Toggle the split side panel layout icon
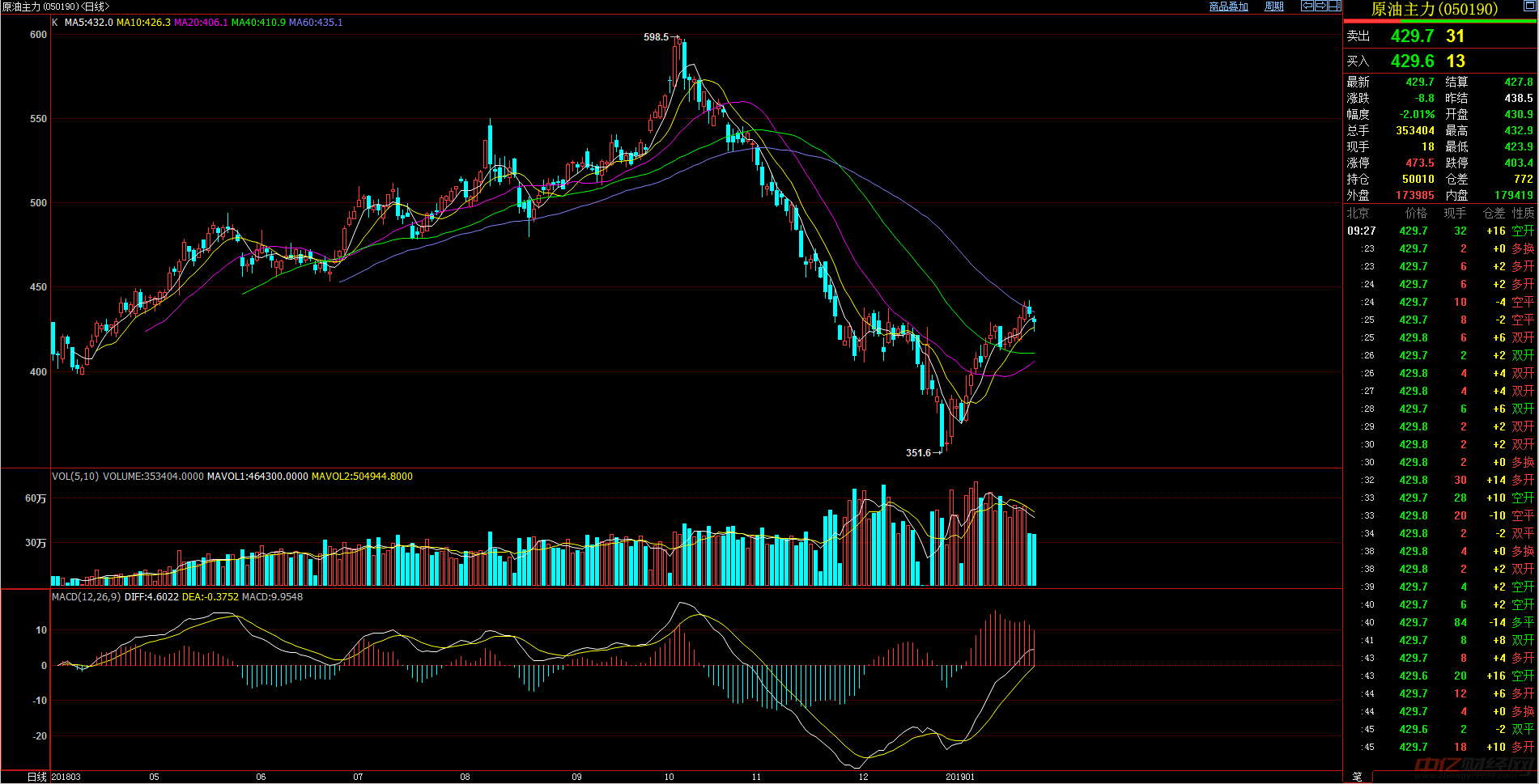Screen dimensions: 1539x784 pyautogui.click(x=1334, y=6)
